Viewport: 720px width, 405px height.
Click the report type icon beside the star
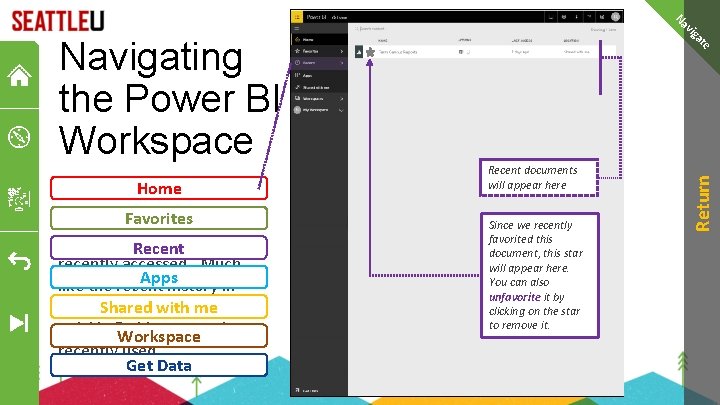pyautogui.click(x=359, y=52)
